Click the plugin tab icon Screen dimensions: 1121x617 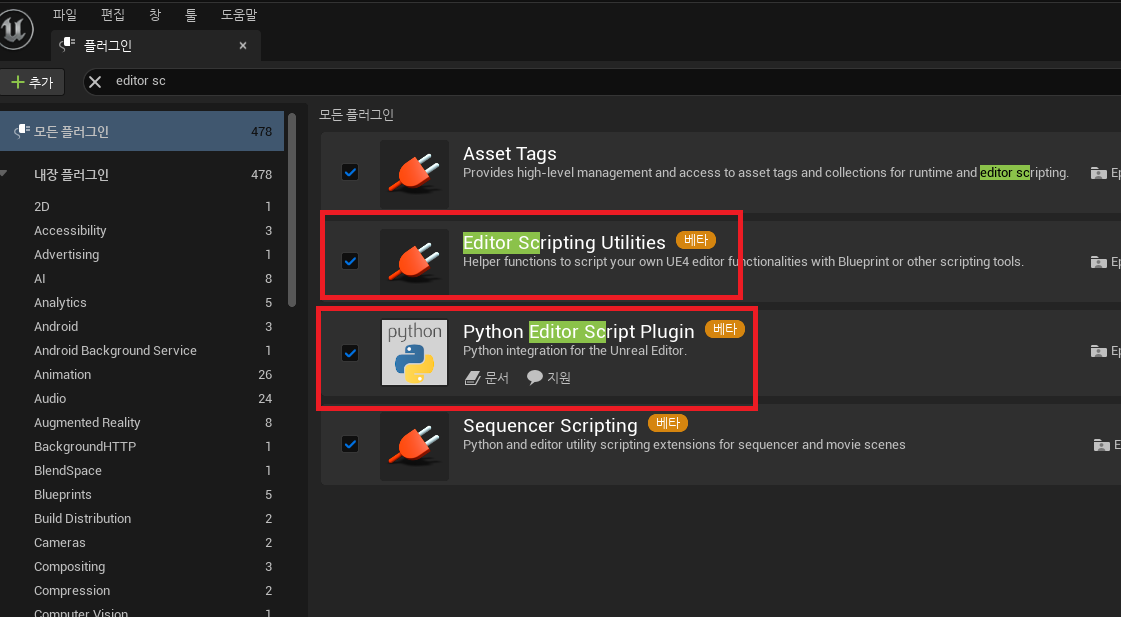[67, 45]
